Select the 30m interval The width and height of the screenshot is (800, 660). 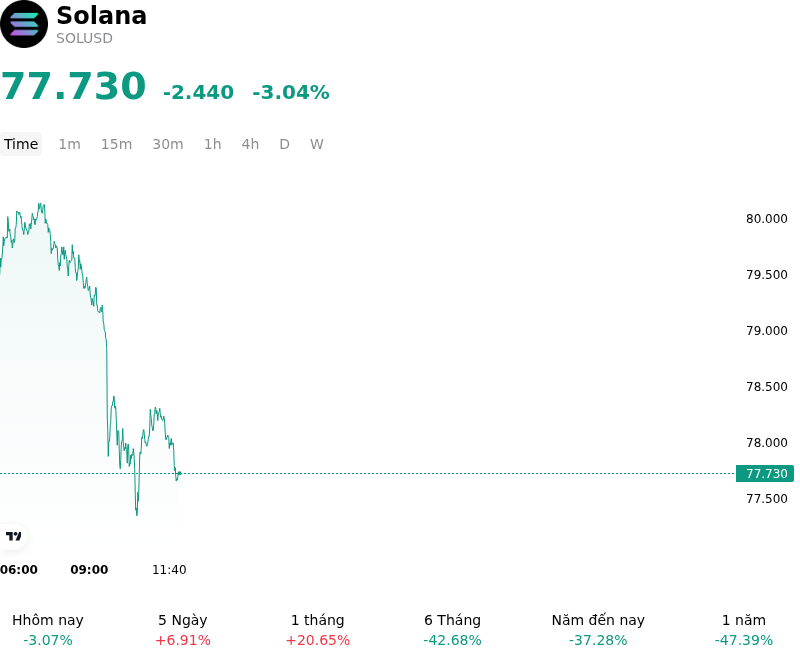click(x=168, y=144)
